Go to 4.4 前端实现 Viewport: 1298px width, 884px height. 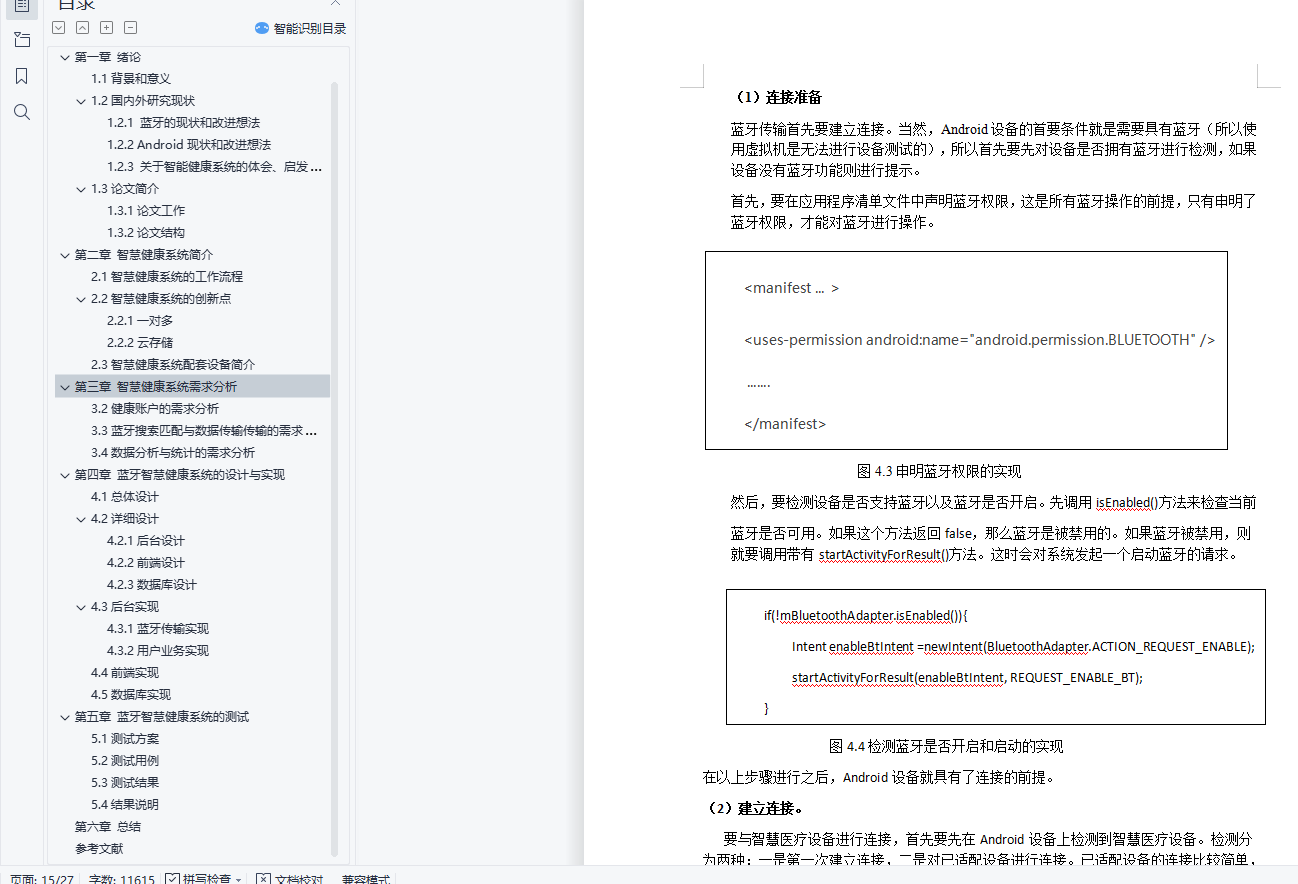(125, 673)
